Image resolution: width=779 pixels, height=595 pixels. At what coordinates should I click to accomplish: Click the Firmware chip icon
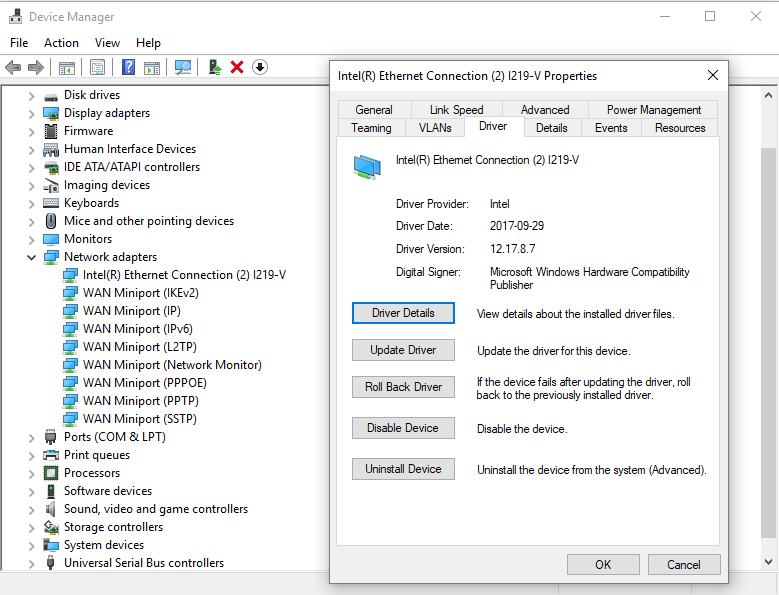point(51,131)
